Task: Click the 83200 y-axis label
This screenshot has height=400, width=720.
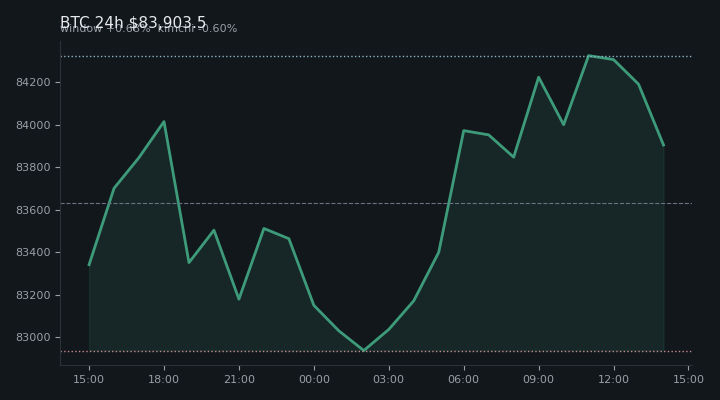Action: [33, 295]
